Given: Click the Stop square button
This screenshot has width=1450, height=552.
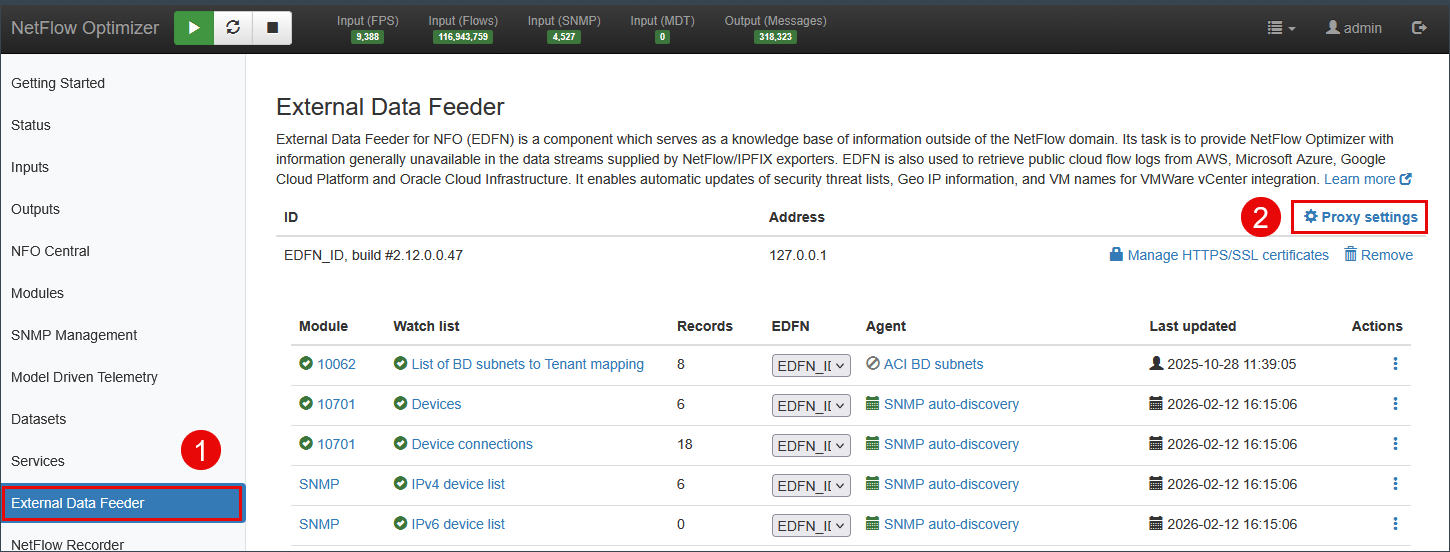Looking at the screenshot, I should click(272, 28).
